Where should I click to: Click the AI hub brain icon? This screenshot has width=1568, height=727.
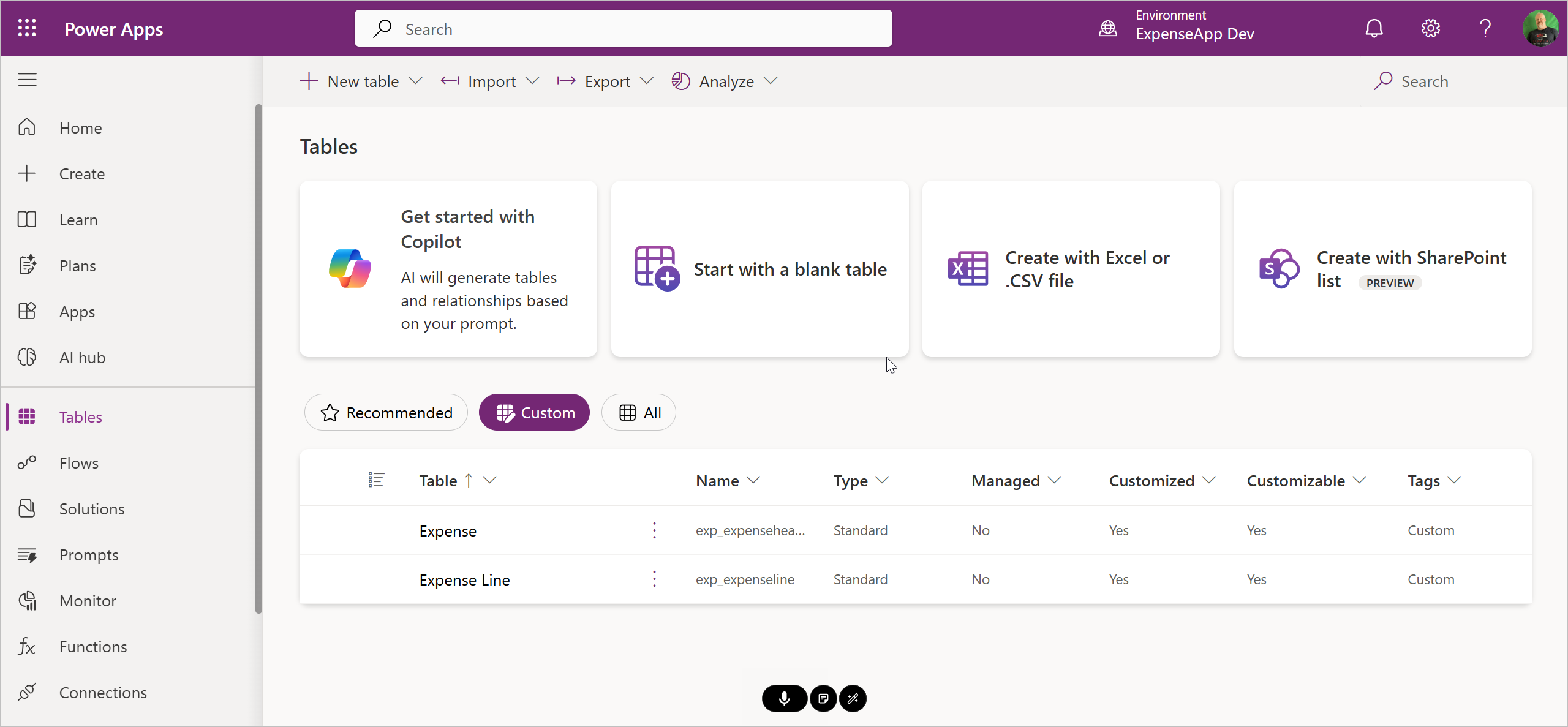(x=27, y=357)
